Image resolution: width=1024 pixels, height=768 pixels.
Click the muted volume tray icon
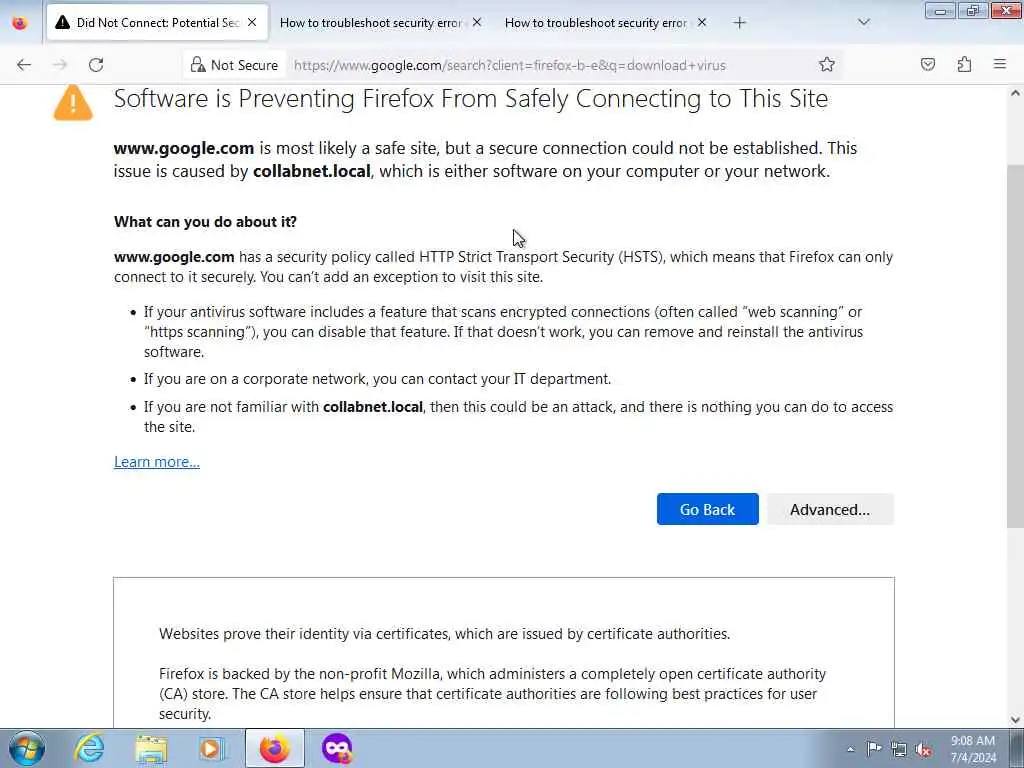[x=923, y=750]
